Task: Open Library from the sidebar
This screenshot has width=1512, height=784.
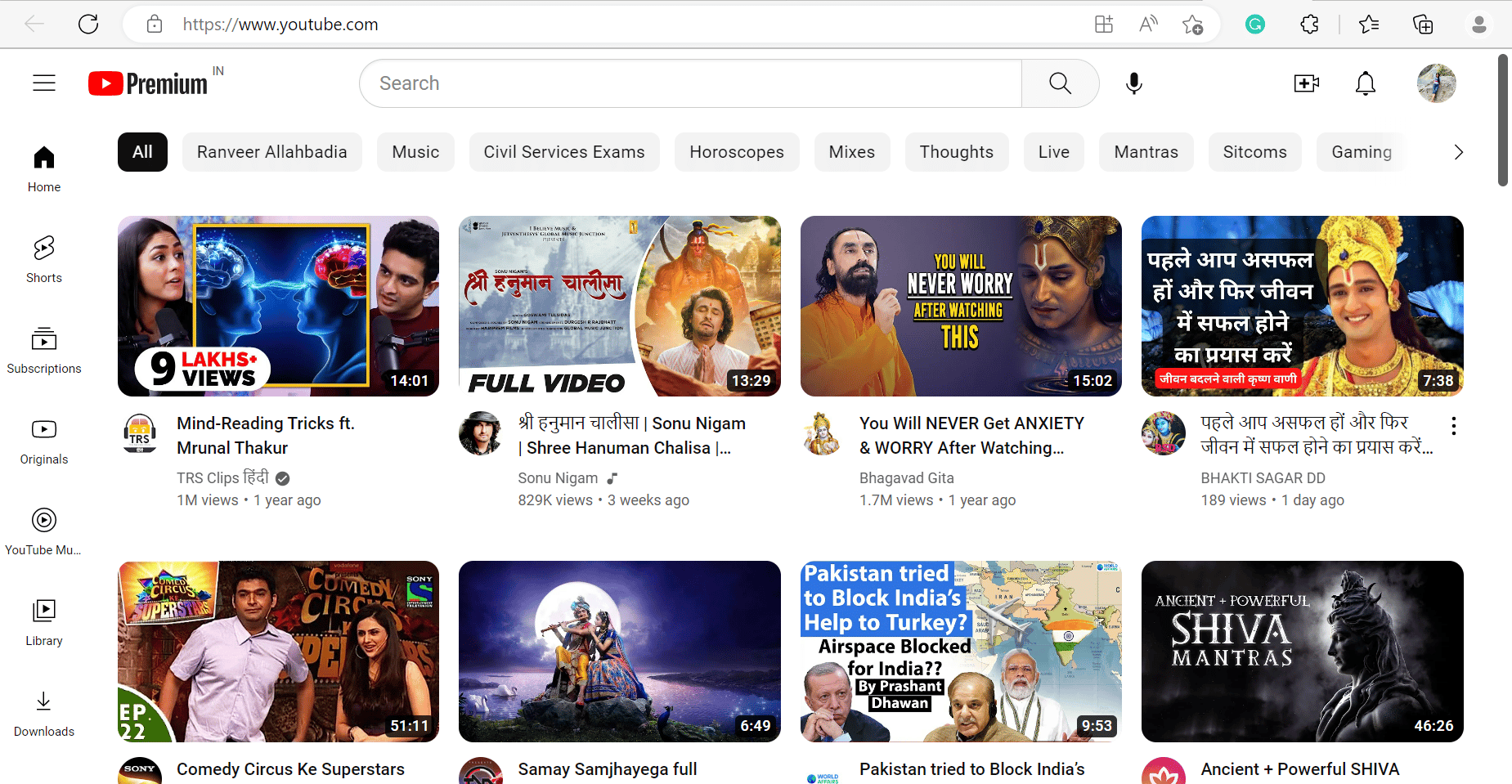Action: pyautogui.click(x=43, y=620)
